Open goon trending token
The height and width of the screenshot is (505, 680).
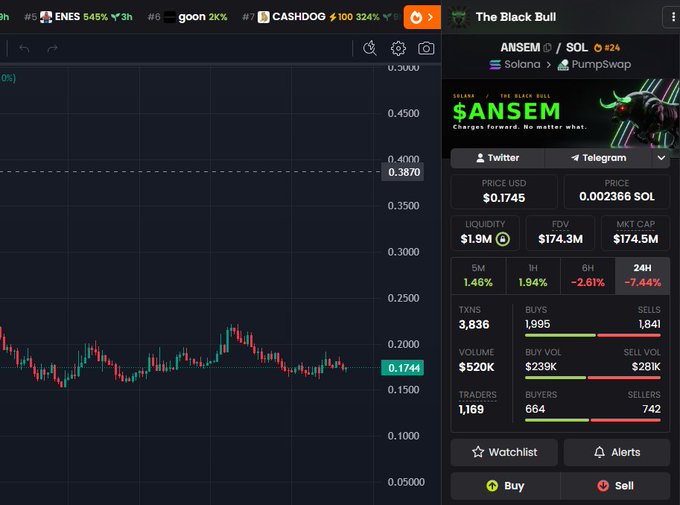pyautogui.click(x=187, y=17)
